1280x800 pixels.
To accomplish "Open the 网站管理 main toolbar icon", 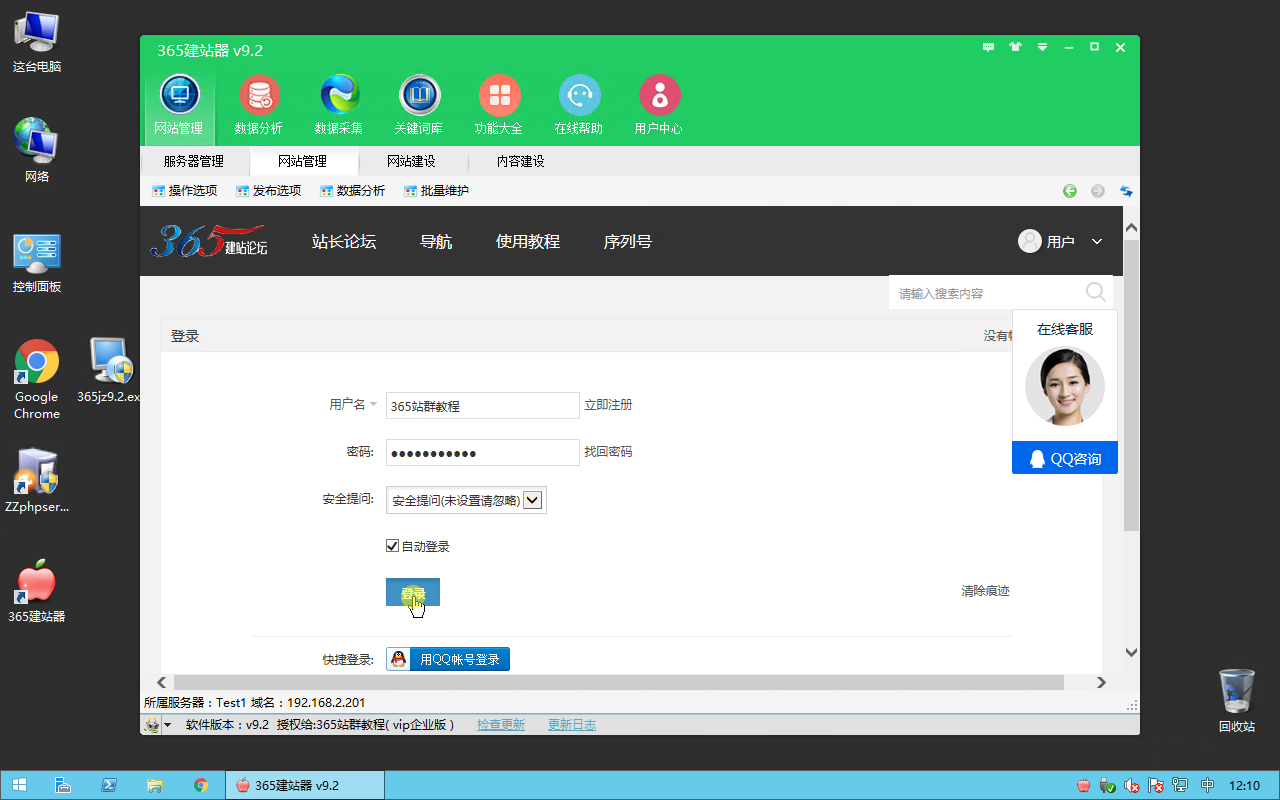I will click(x=179, y=104).
